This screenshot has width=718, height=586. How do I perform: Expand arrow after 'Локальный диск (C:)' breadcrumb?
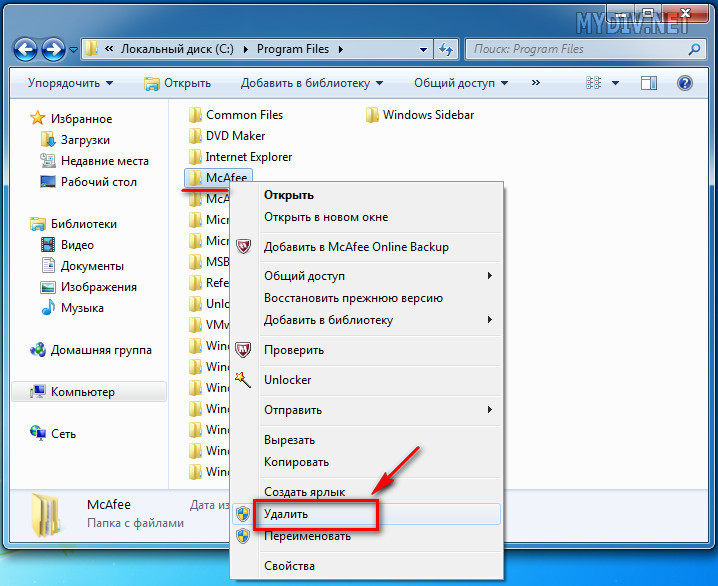click(246, 49)
